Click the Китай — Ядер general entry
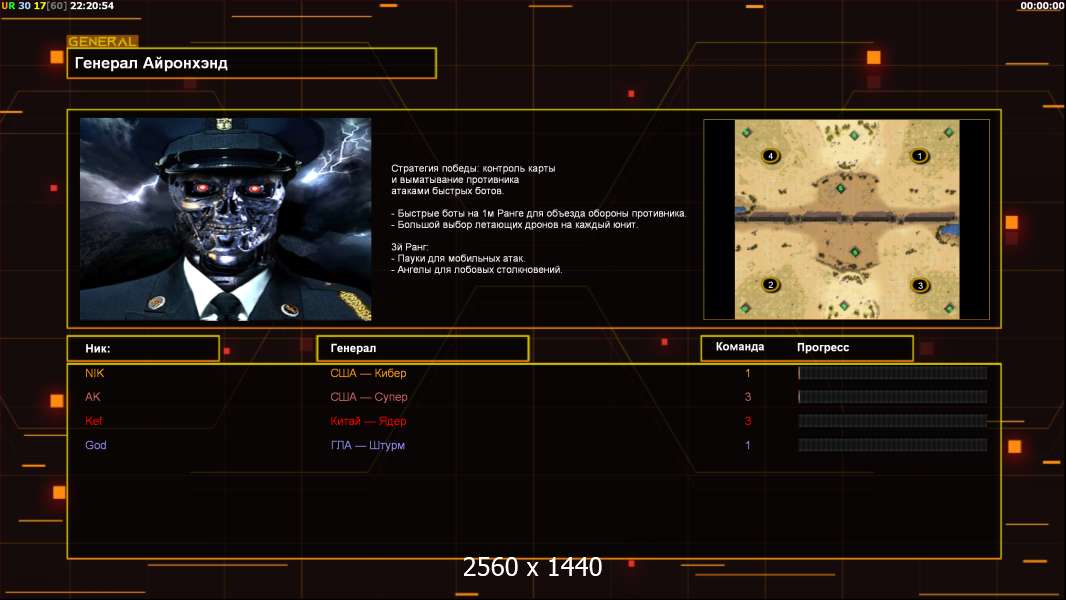This screenshot has height=600, width=1066. pyautogui.click(x=368, y=421)
